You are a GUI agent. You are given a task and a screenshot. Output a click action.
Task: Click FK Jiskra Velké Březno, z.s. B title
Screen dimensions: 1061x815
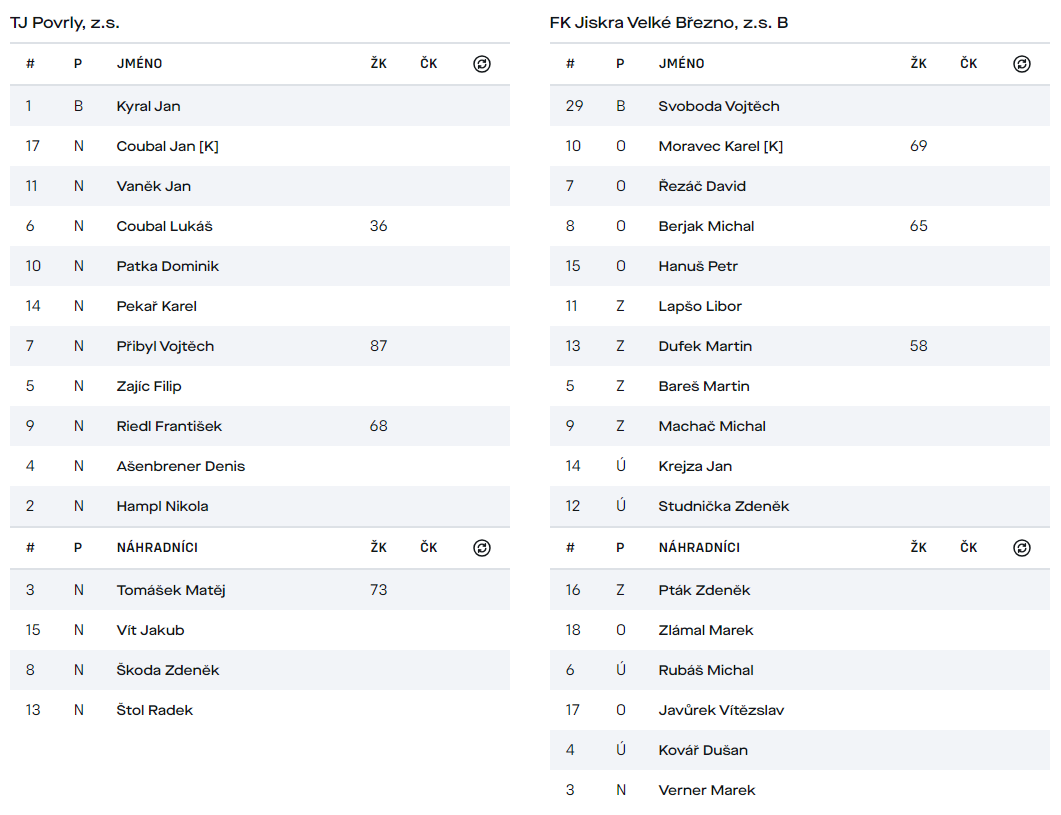coord(669,23)
